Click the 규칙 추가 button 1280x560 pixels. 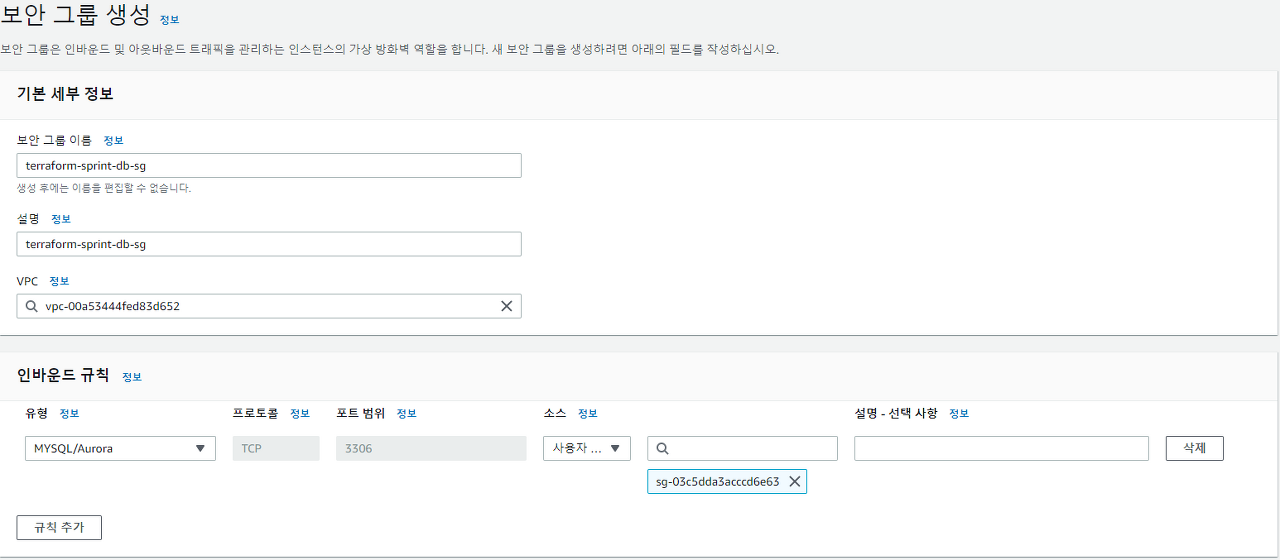coord(59,527)
